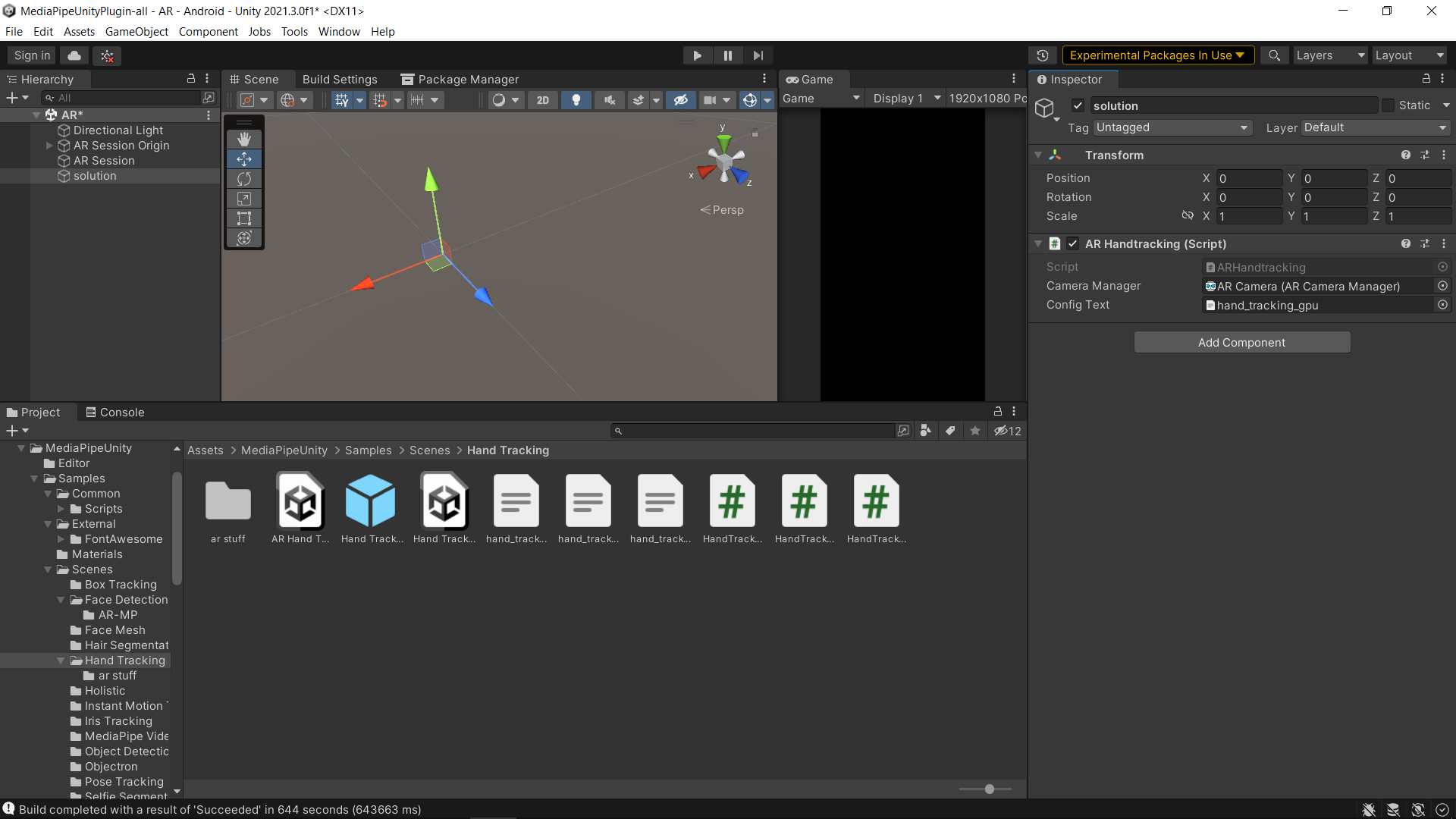1456x819 pixels.
Task: Click the search icon next to Experimental Packages
Action: pyautogui.click(x=1274, y=55)
